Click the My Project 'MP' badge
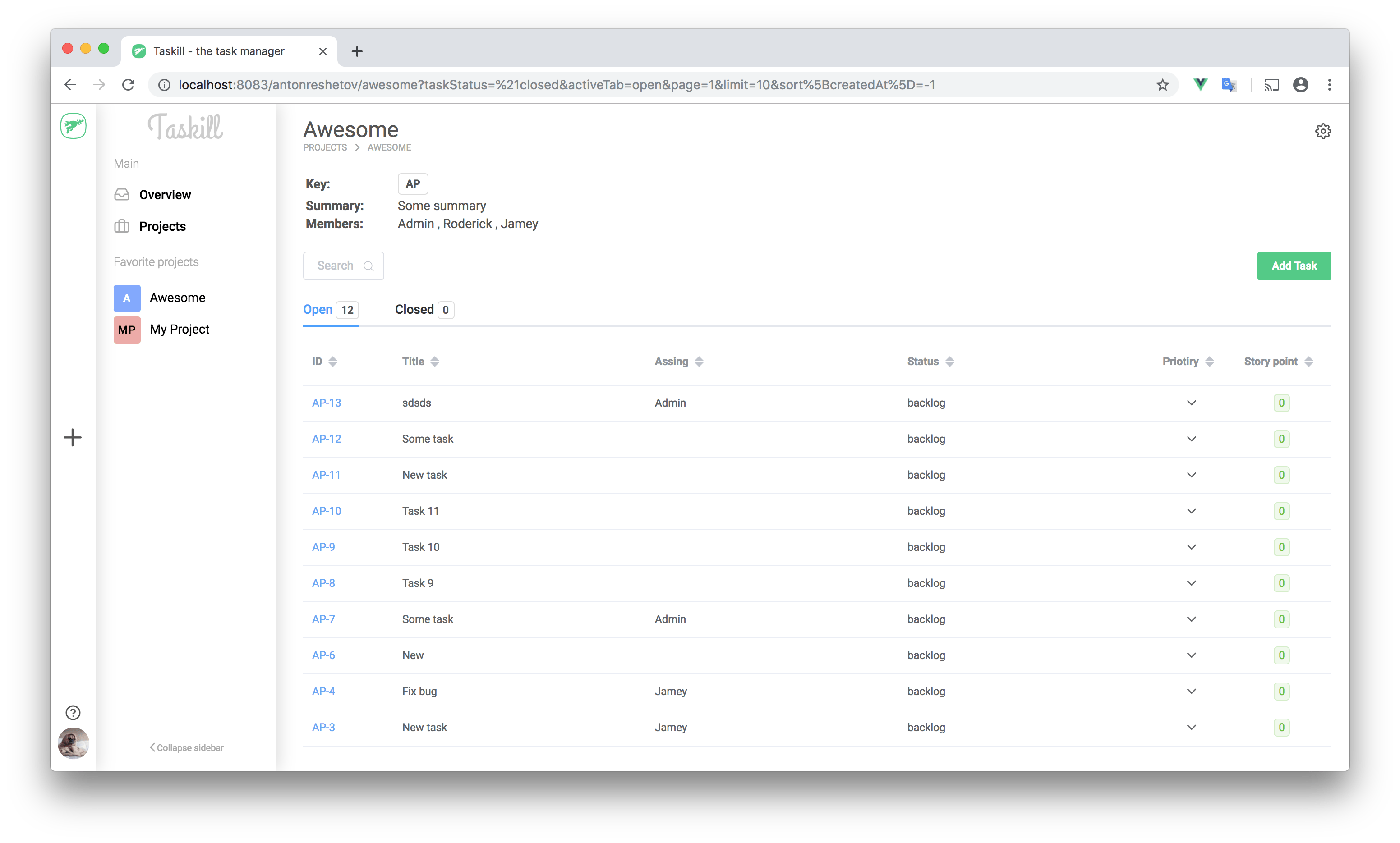The height and width of the screenshot is (843, 1400). tap(127, 330)
